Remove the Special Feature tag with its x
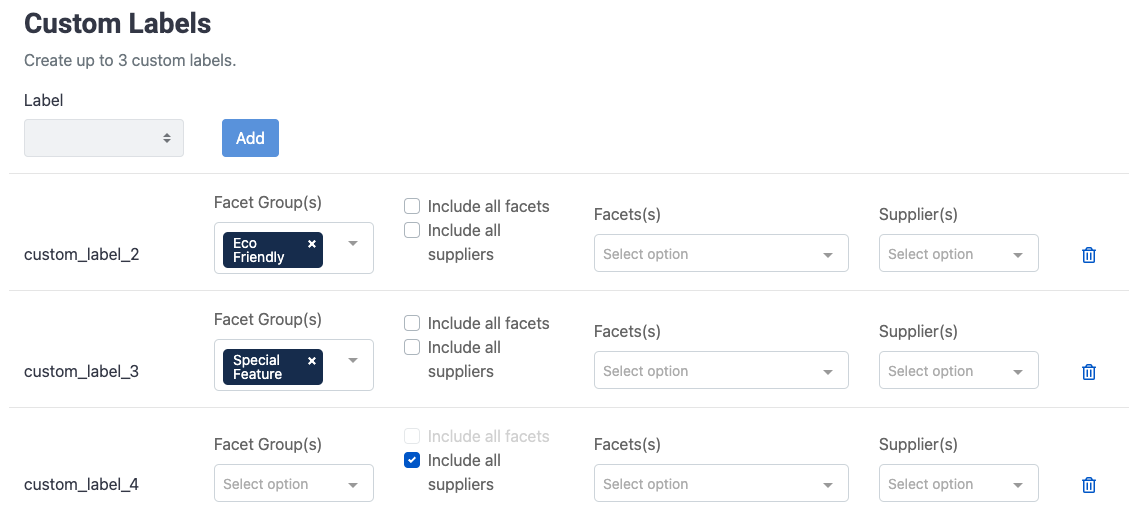The image size is (1129, 530). [x=312, y=361]
